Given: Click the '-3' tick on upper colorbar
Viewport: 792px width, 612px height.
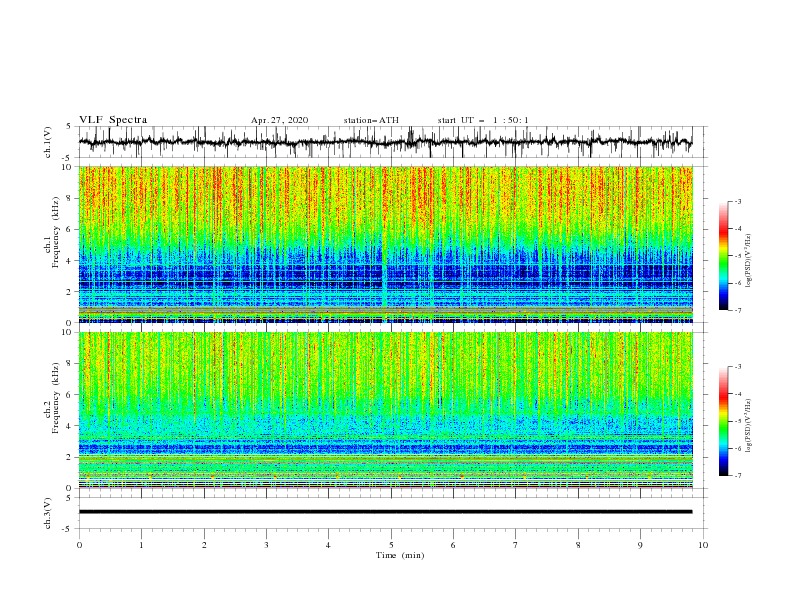Looking at the screenshot, I should pyautogui.click(x=737, y=201).
